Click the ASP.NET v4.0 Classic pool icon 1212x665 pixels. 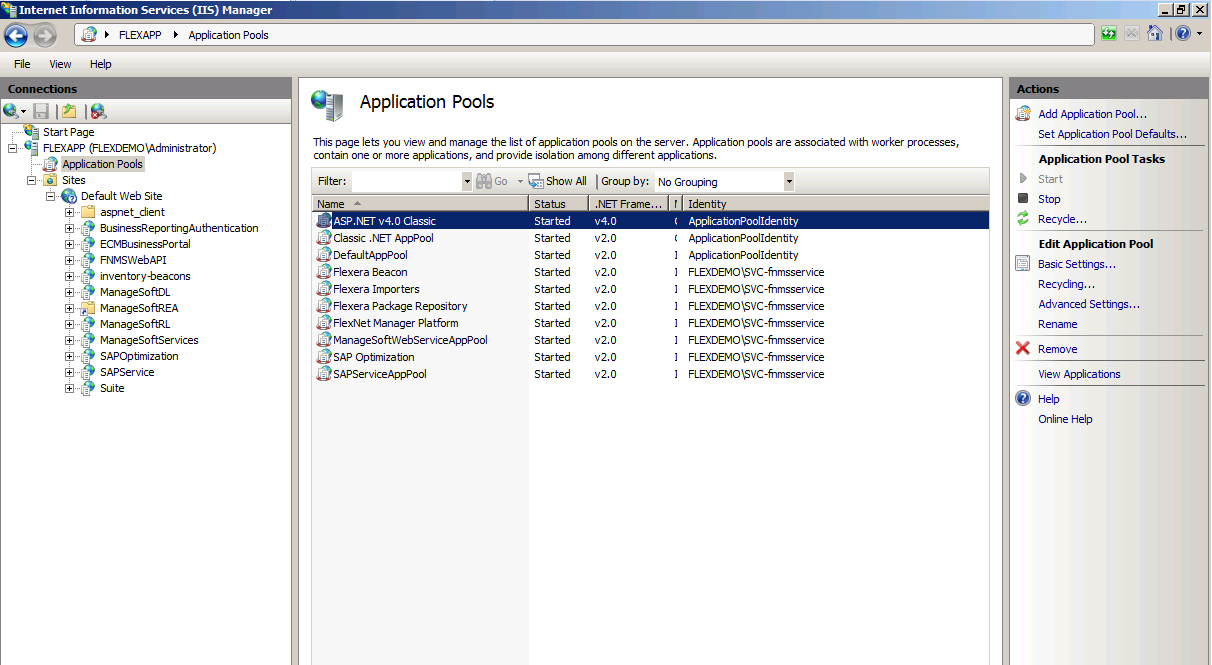[323, 221]
